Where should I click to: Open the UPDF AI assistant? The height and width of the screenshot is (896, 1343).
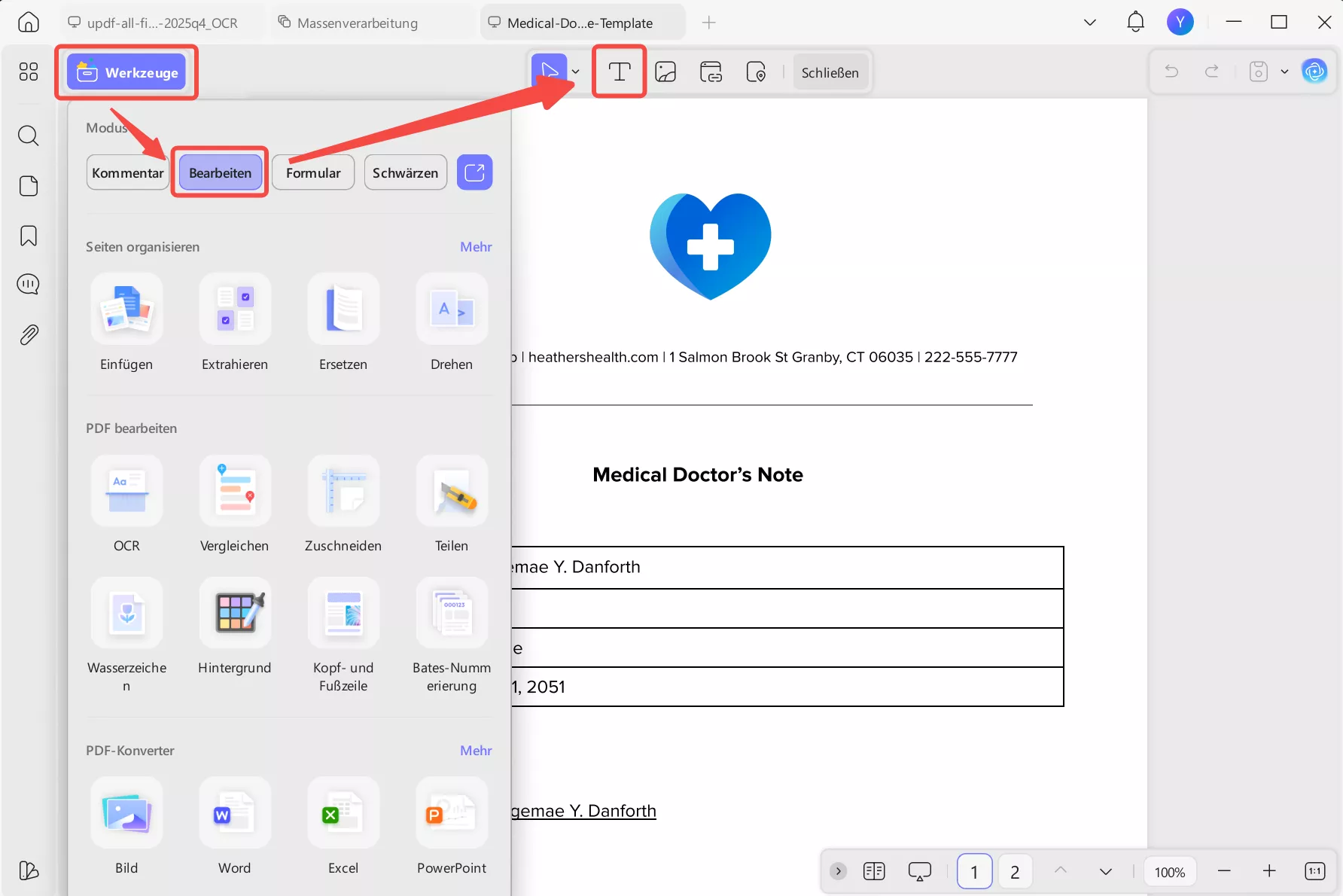[x=1315, y=72]
